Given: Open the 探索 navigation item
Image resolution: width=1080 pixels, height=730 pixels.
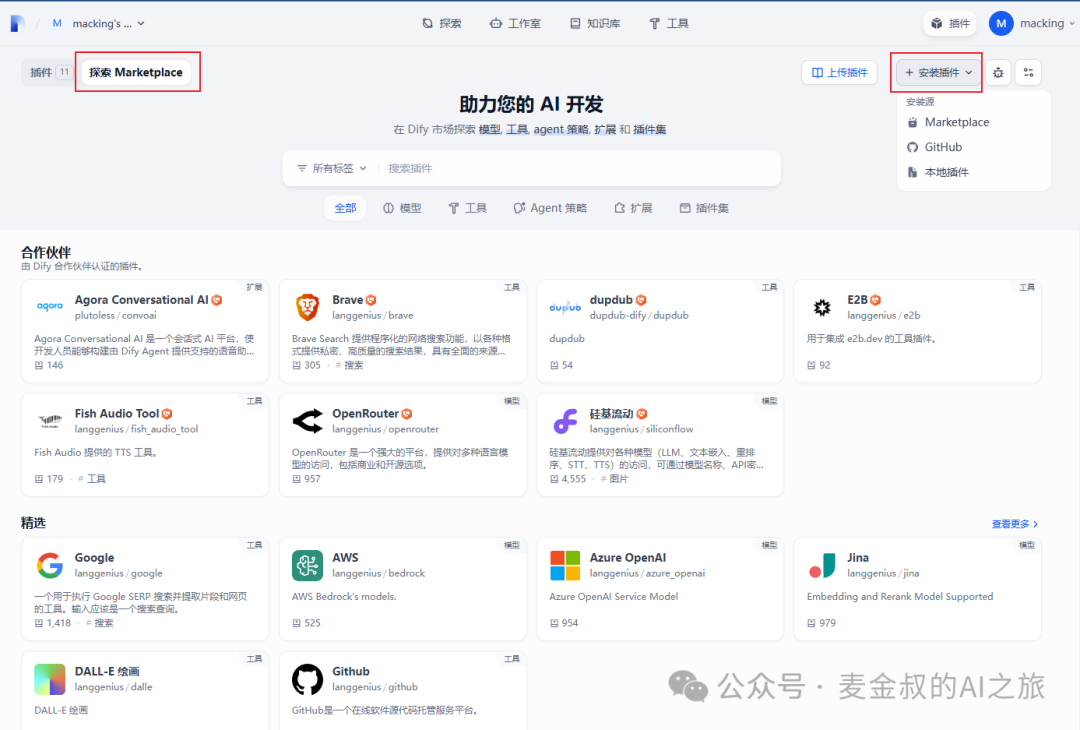Looking at the screenshot, I should tap(442, 23).
